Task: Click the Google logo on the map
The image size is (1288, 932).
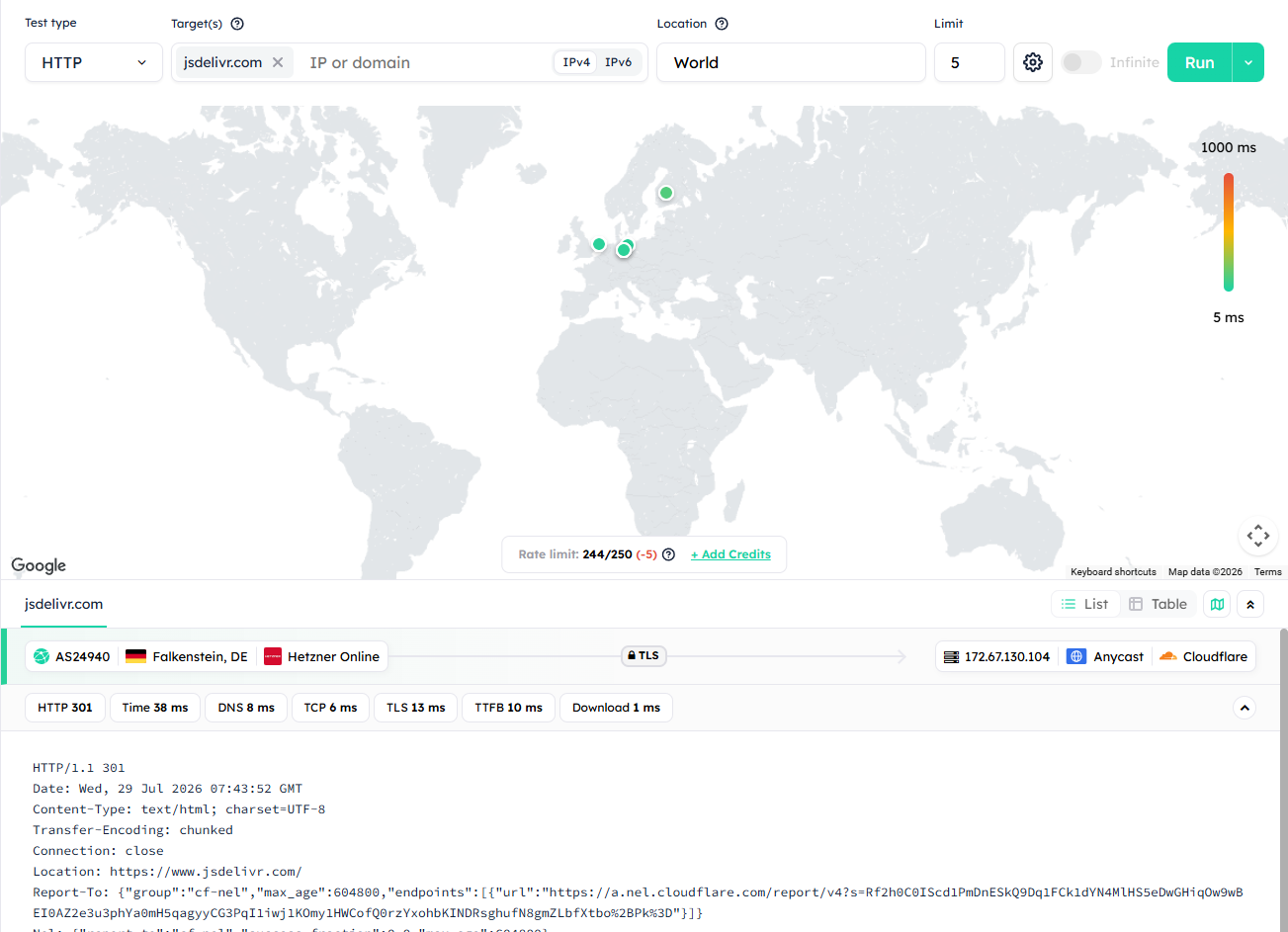Action: (39, 565)
